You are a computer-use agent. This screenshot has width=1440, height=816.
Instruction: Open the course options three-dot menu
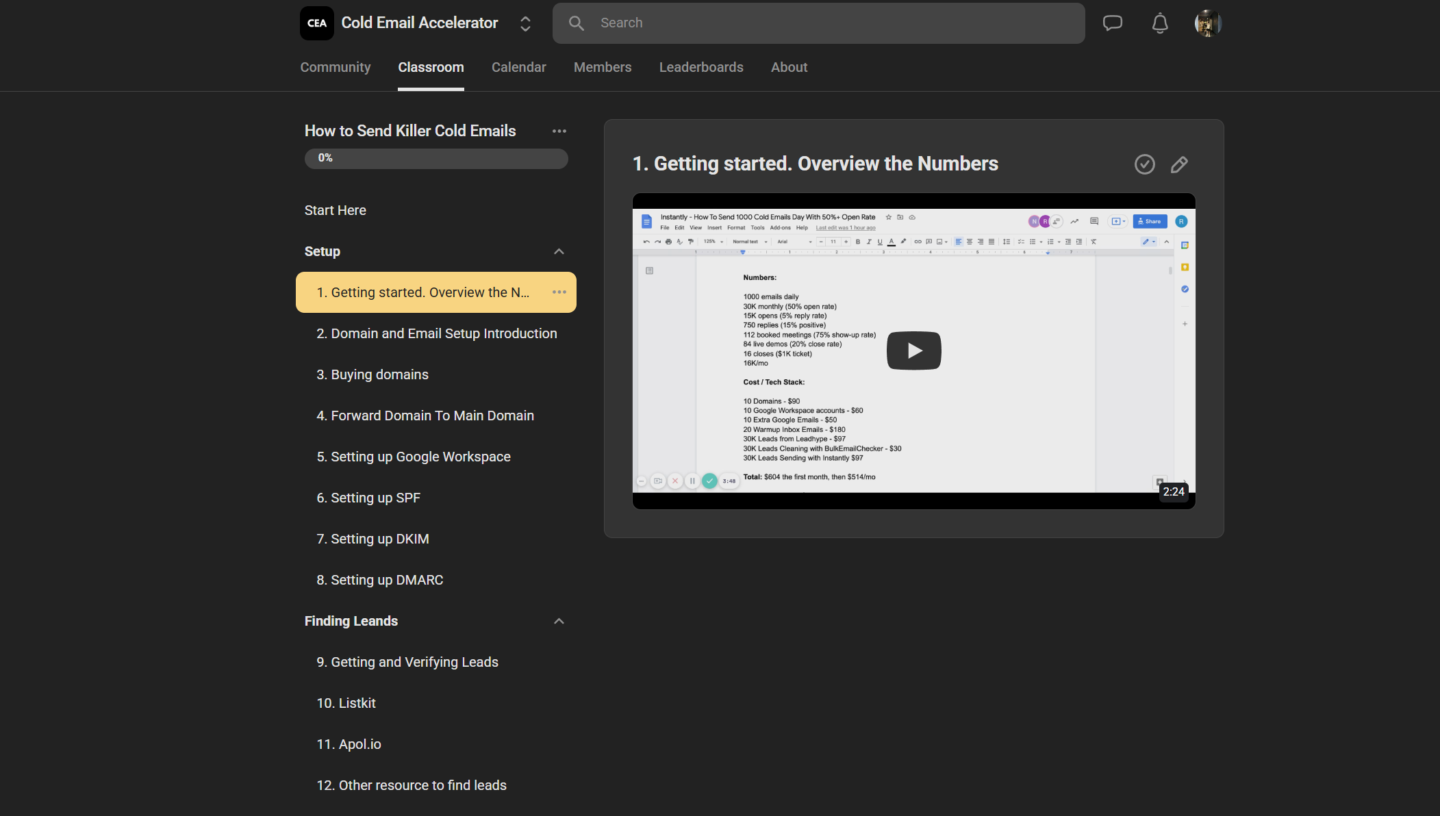[559, 131]
